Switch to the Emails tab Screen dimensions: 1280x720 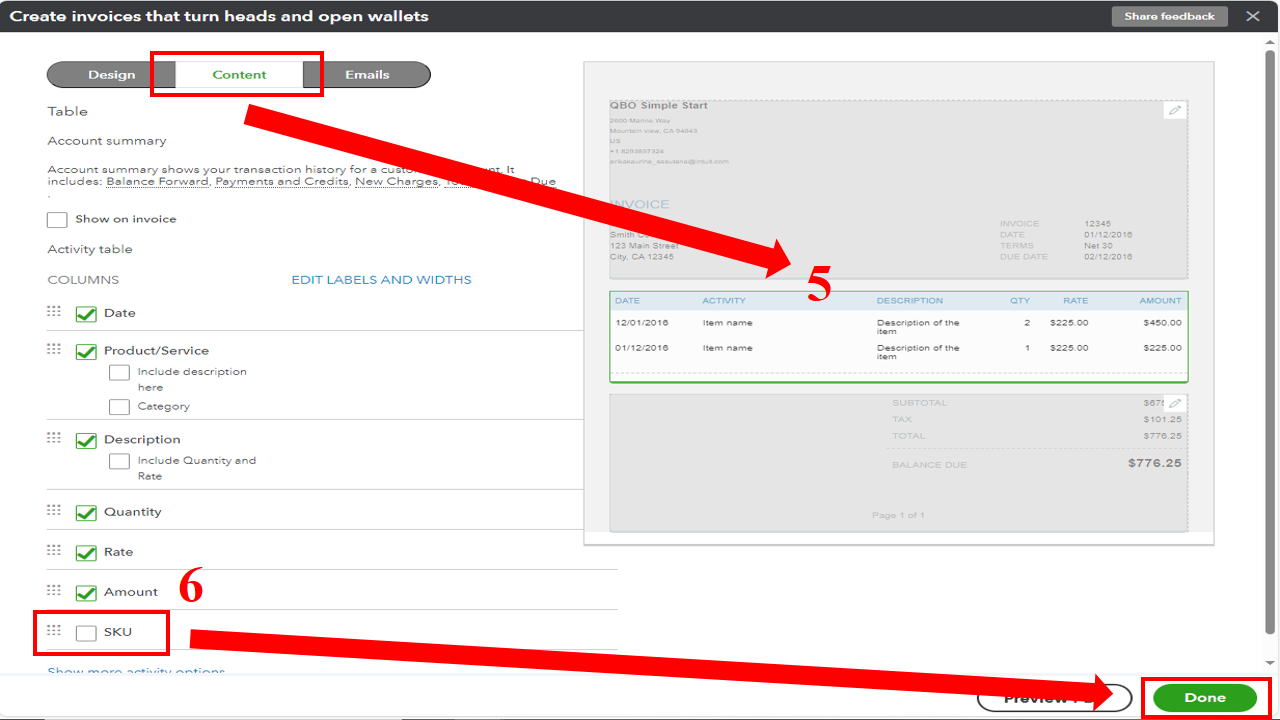[x=367, y=74]
